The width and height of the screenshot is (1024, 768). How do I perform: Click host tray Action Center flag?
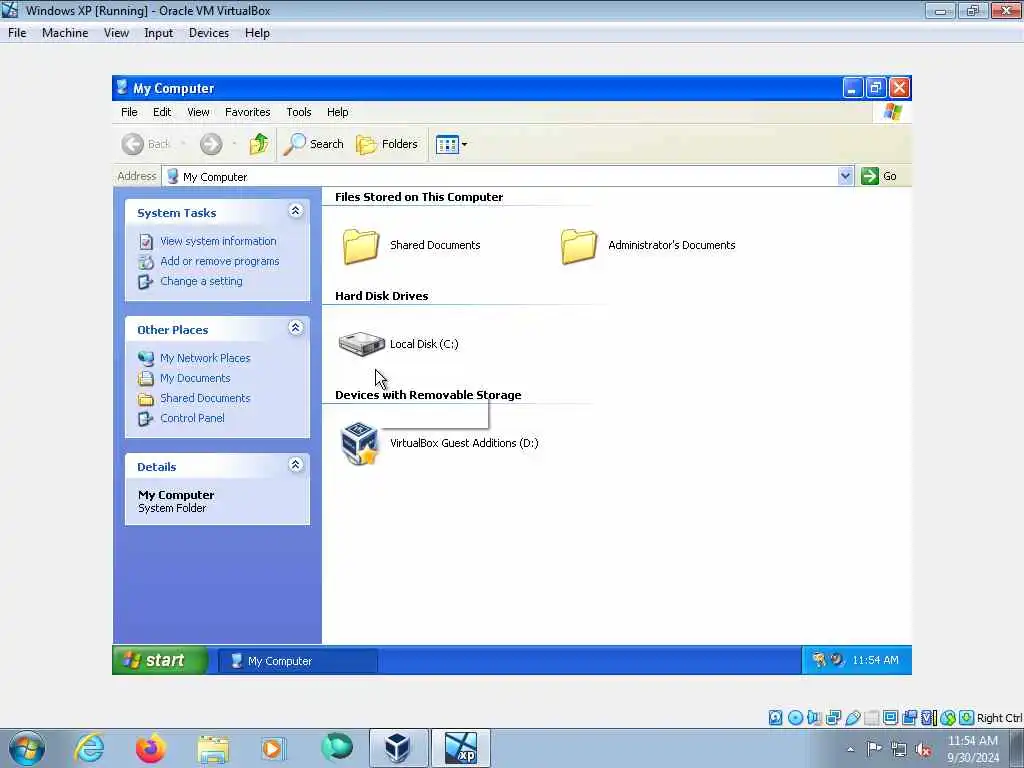click(x=874, y=748)
